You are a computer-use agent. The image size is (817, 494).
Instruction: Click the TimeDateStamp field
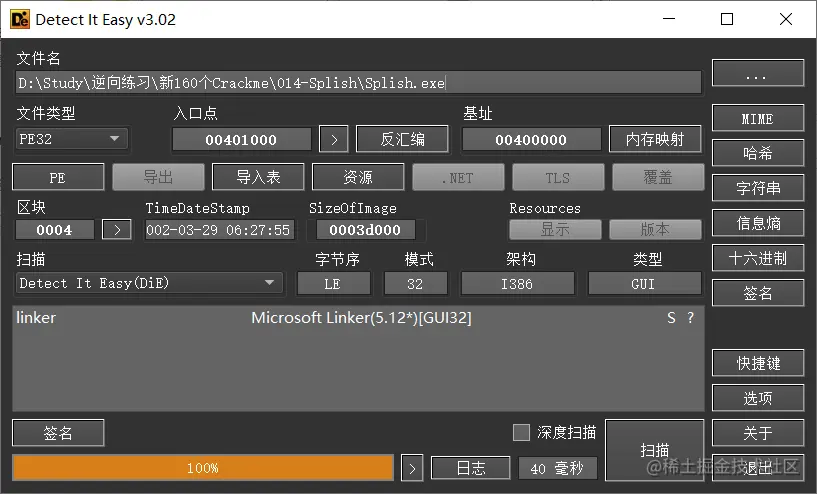[219, 229]
